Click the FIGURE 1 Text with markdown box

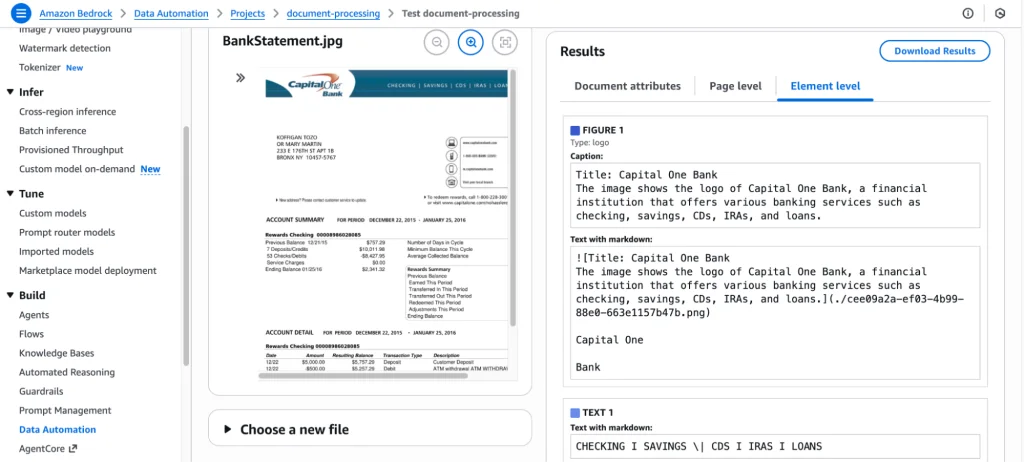point(775,312)
